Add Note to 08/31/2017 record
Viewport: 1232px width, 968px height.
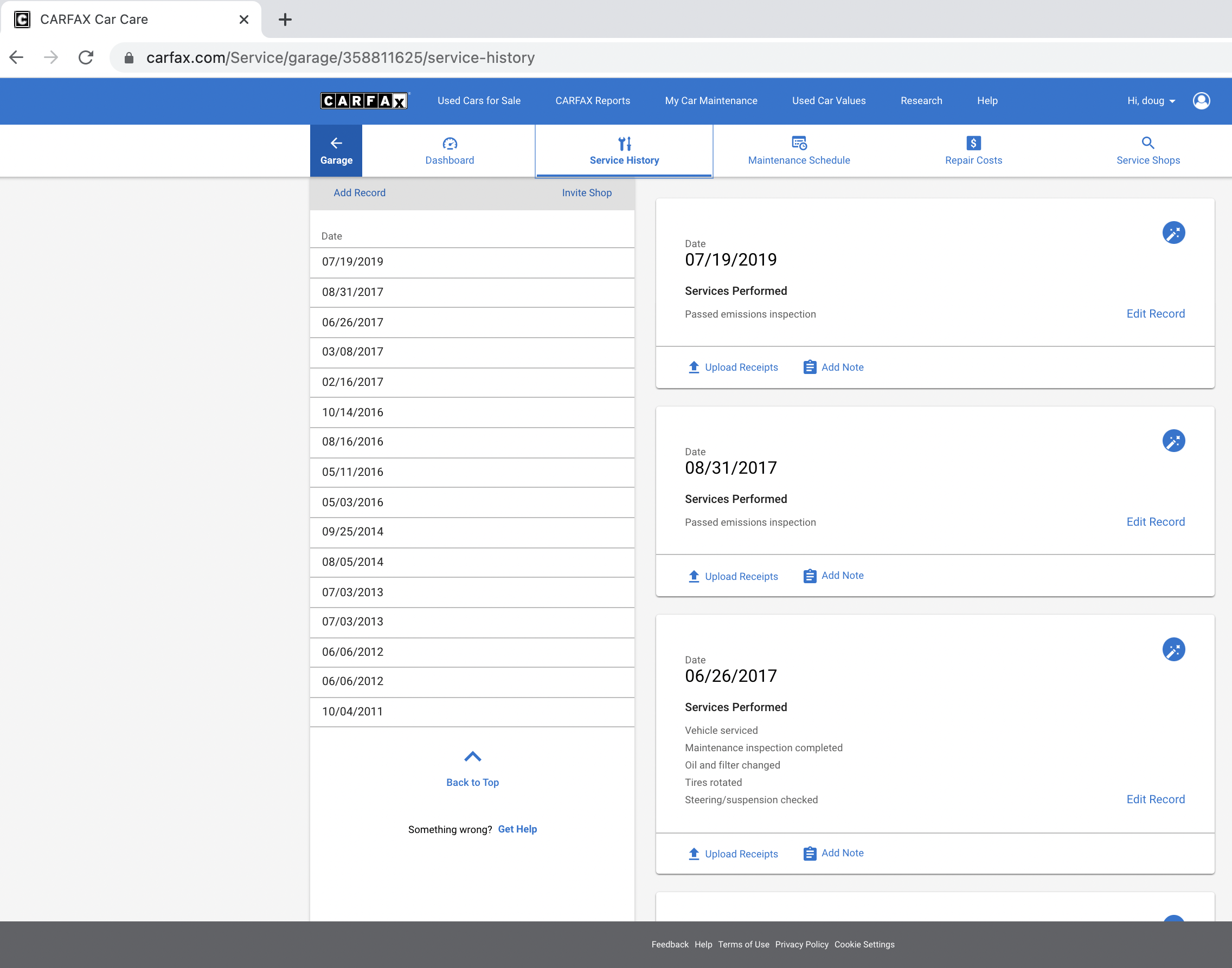pos(833,576)
